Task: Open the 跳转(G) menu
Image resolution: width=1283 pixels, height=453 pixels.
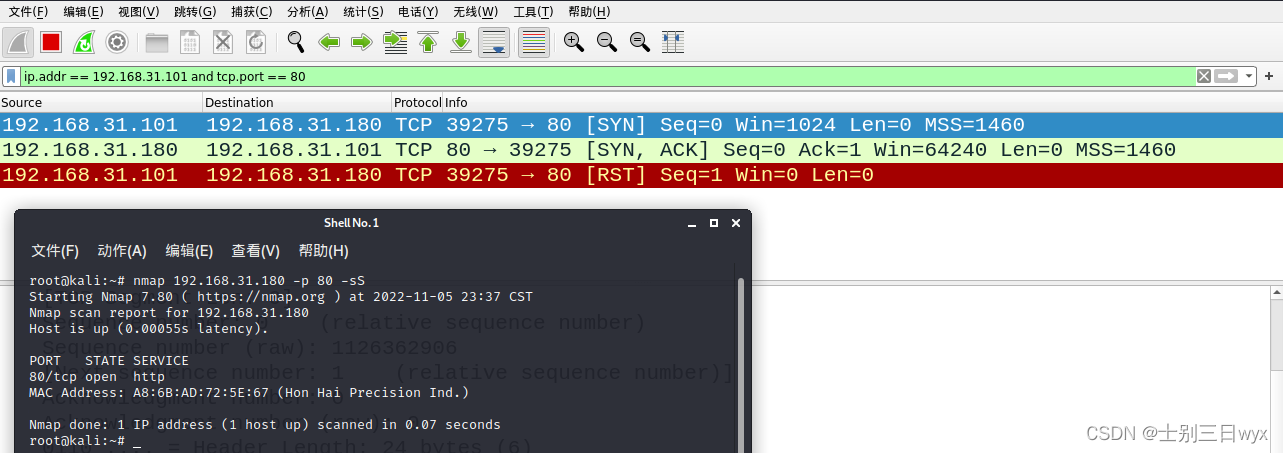Action: click(x=195, y=12)
